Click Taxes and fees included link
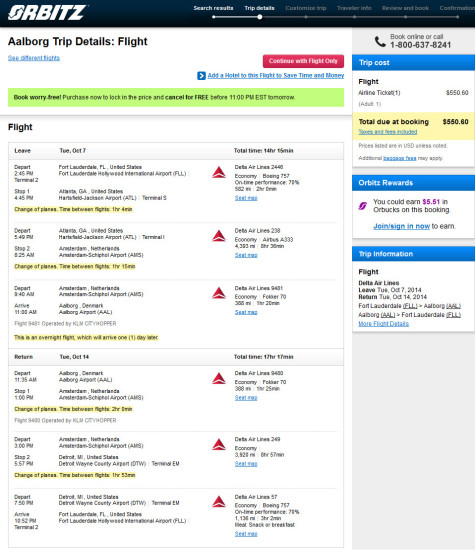Screen dimensions: 475x550 tap(388, 132)
